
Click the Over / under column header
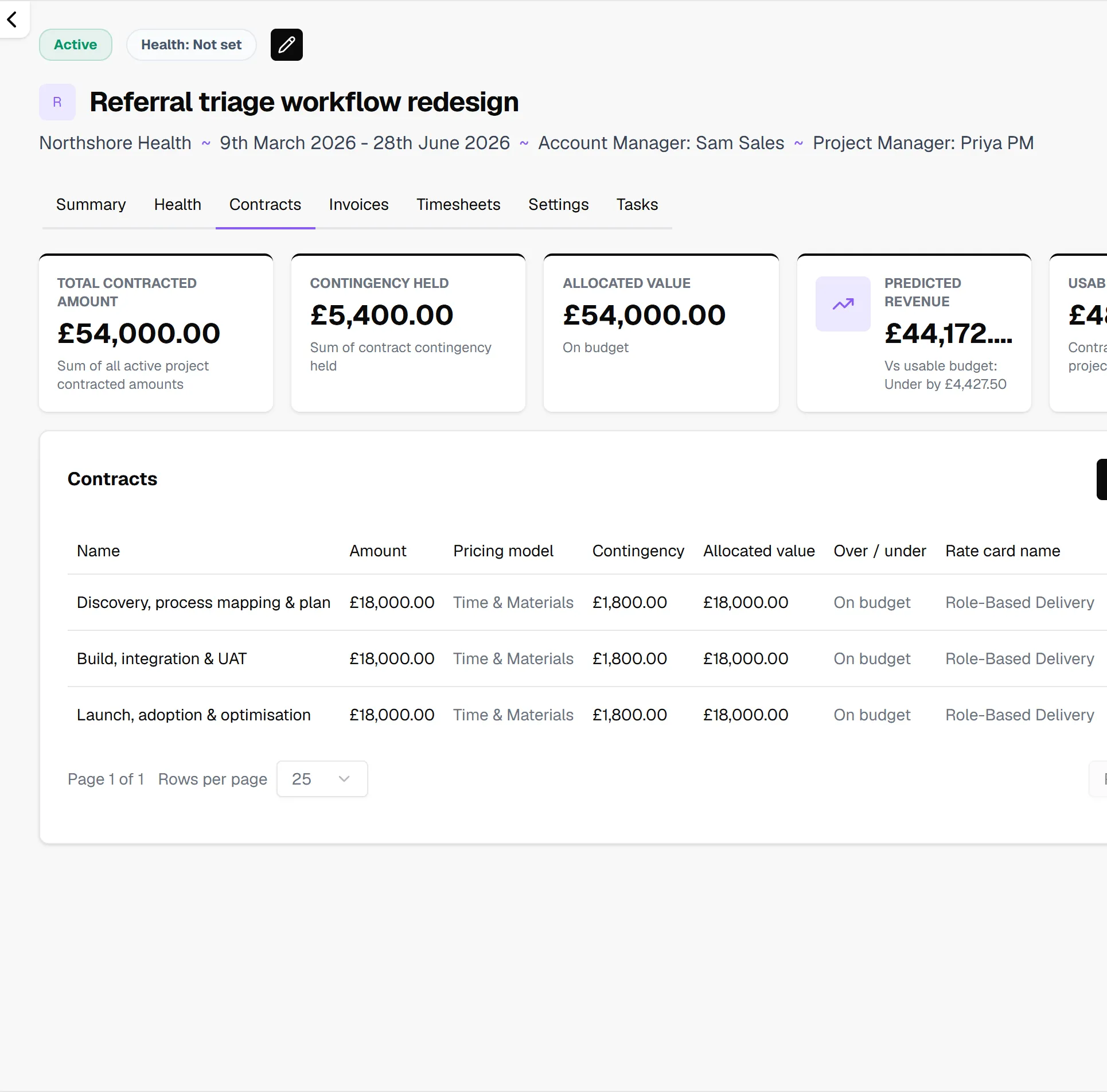(x=880, y=551)
